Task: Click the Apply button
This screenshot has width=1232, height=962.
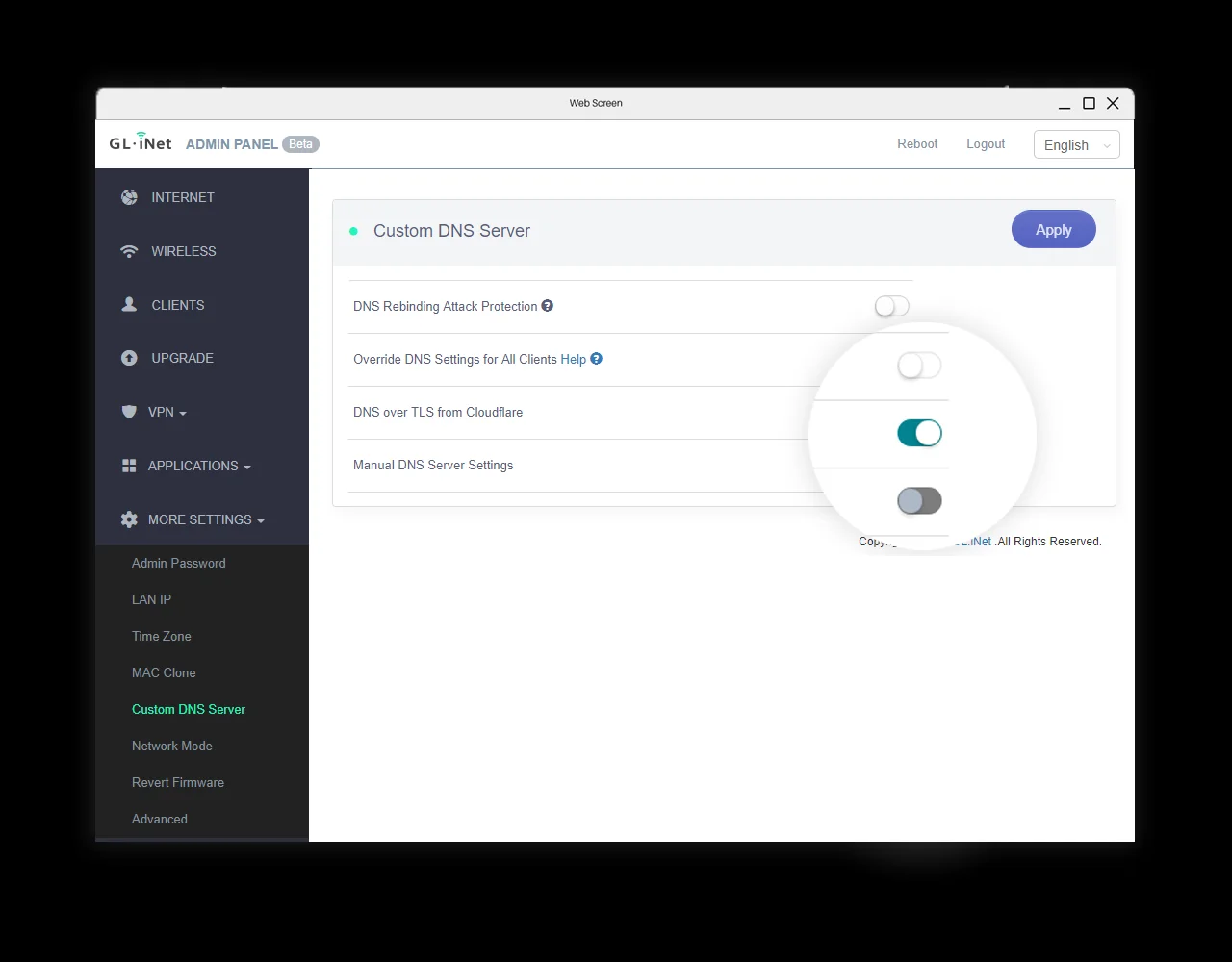Action: 1054,229
